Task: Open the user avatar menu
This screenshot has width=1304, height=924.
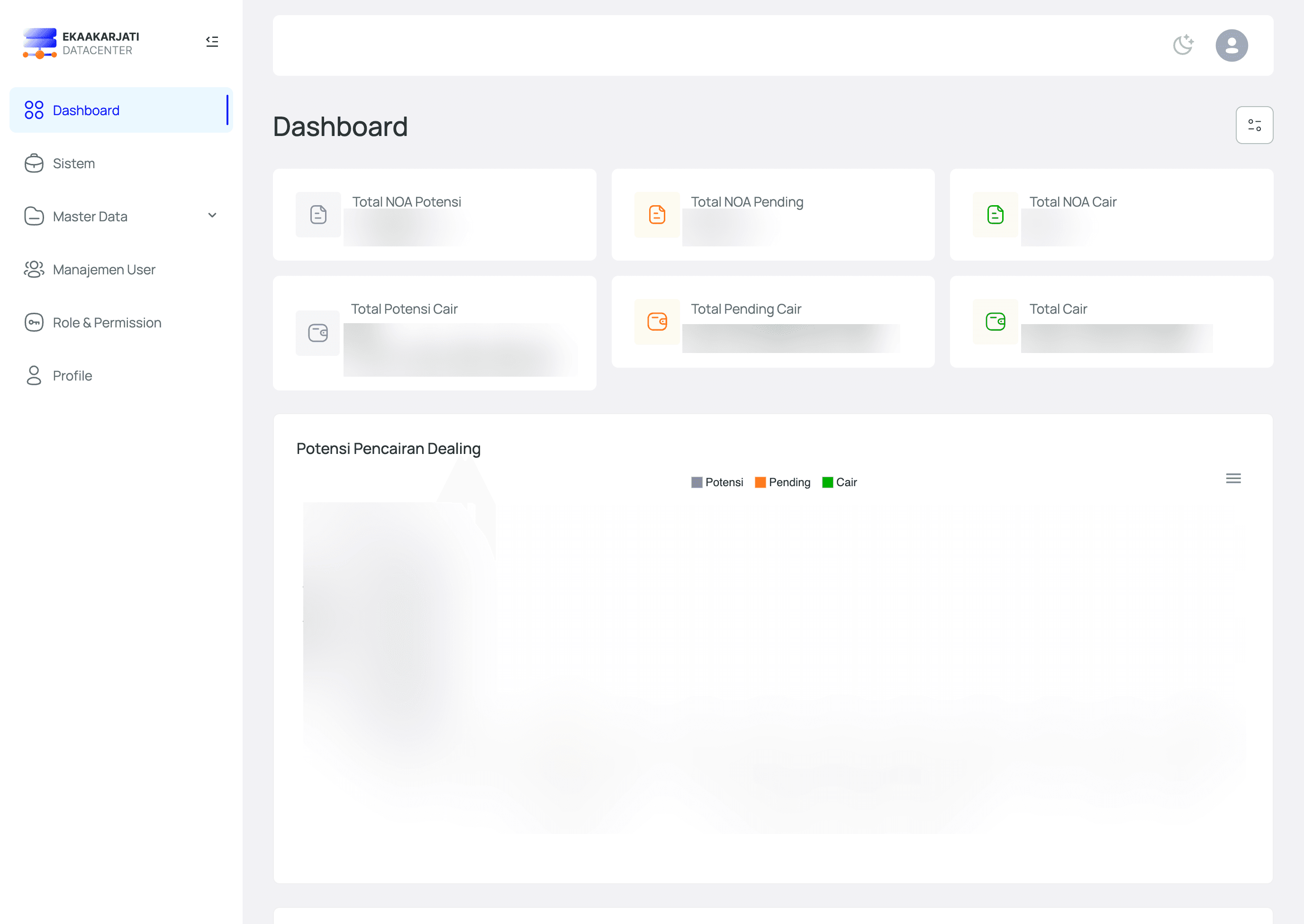Action: click(x=1232, y=45)
